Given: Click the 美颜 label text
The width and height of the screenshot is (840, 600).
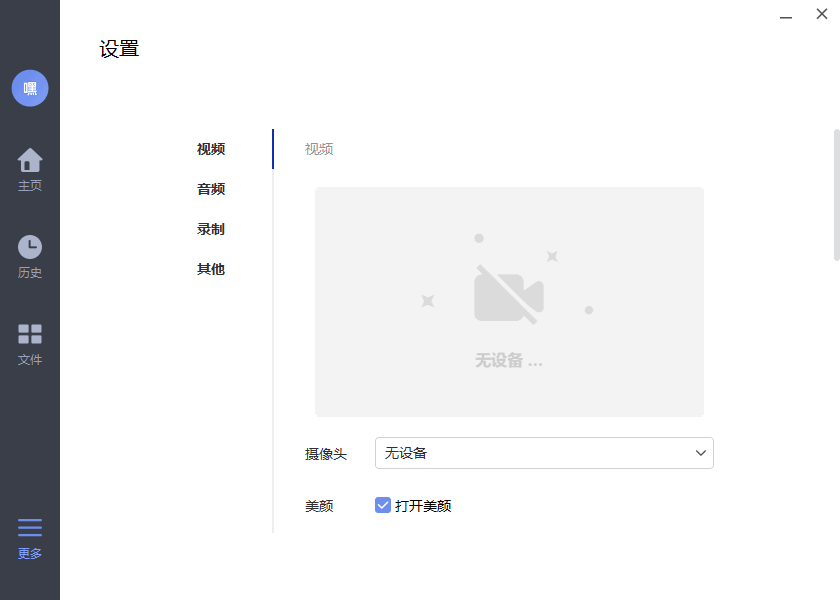Looking at the screenshot, I should [318, 506].
